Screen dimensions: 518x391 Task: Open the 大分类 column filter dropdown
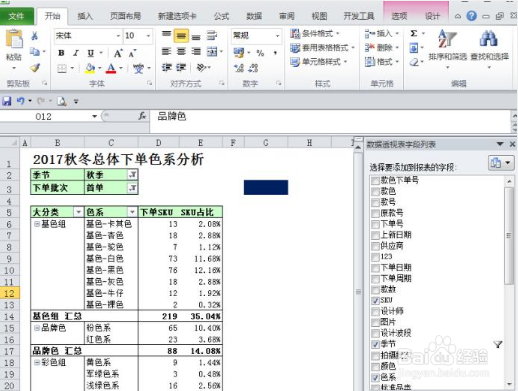click(x=79, y=212)
